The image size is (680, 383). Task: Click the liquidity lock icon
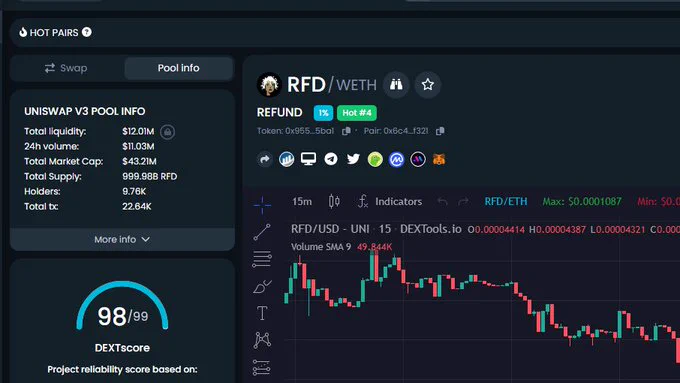pyautogui.click(x=167, y=131)
